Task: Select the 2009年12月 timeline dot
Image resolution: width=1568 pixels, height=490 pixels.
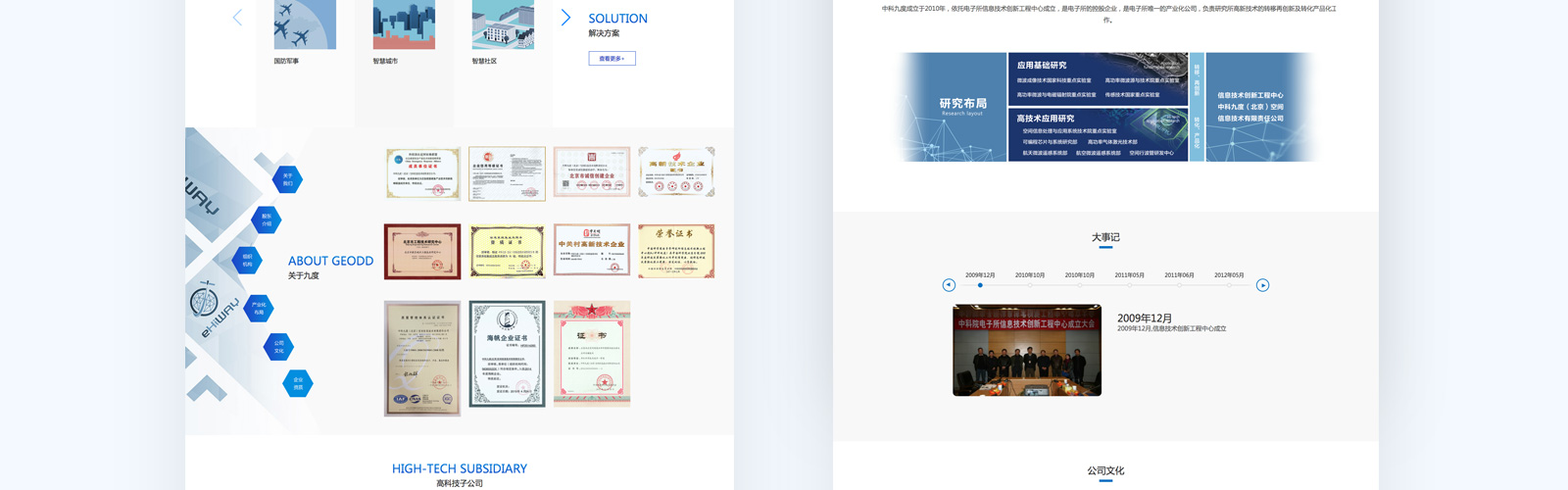Action: [x=980, y=285]
